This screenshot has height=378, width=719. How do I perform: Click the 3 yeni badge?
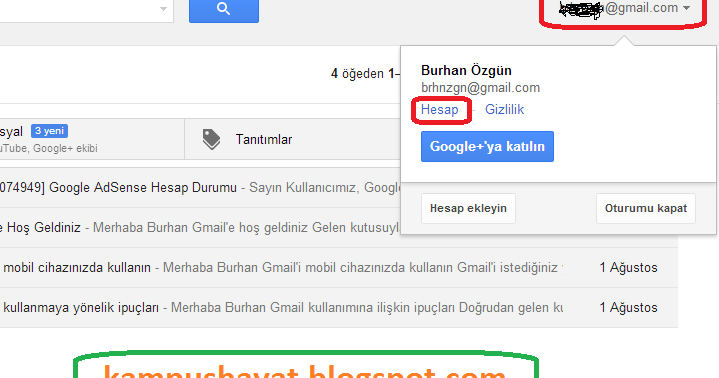[50, 131]
